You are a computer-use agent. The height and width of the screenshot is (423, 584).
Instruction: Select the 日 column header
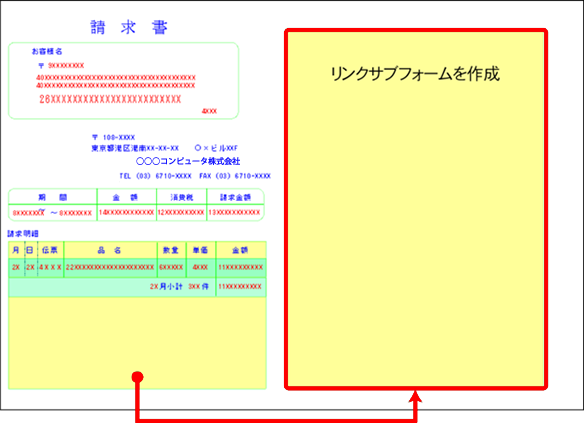[x=30, y=250]
